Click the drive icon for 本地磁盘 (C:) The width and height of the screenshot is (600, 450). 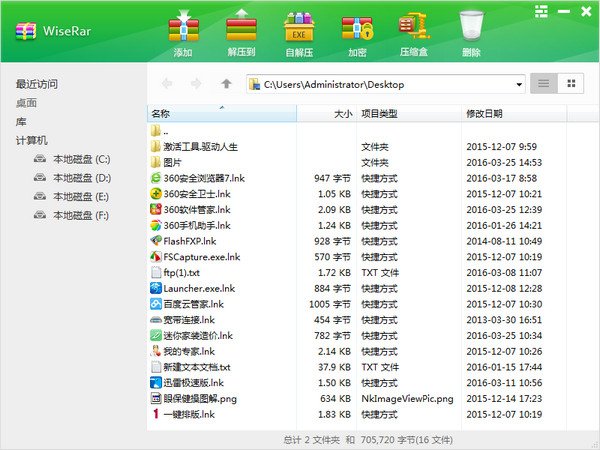(x=40, y=158)
